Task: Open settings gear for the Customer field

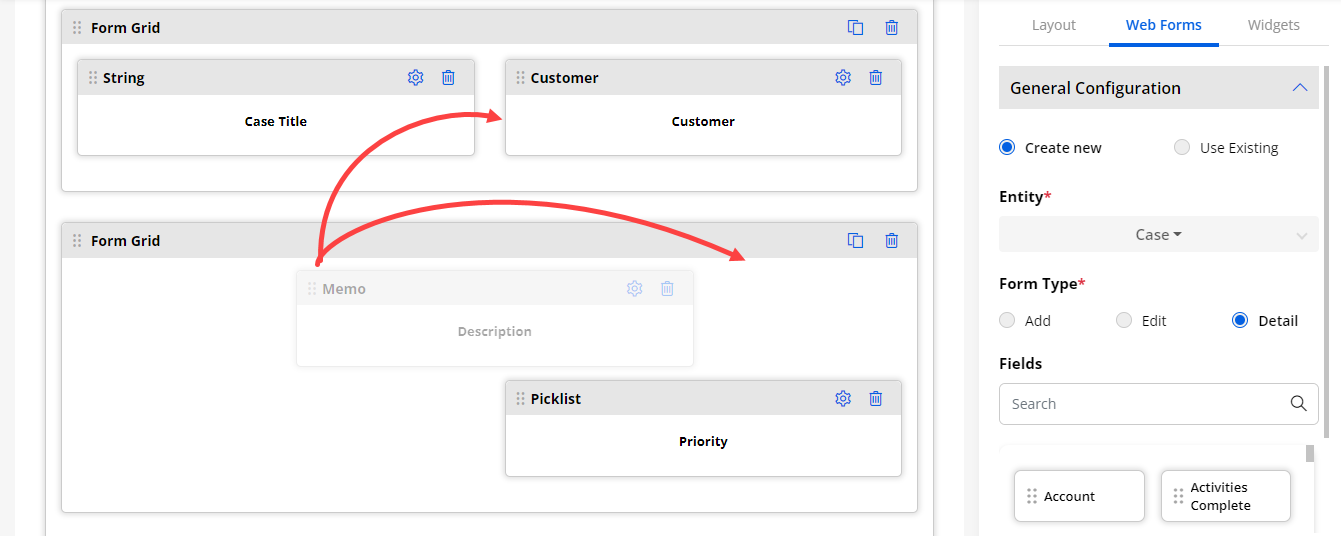Action: tap(843, 78)
